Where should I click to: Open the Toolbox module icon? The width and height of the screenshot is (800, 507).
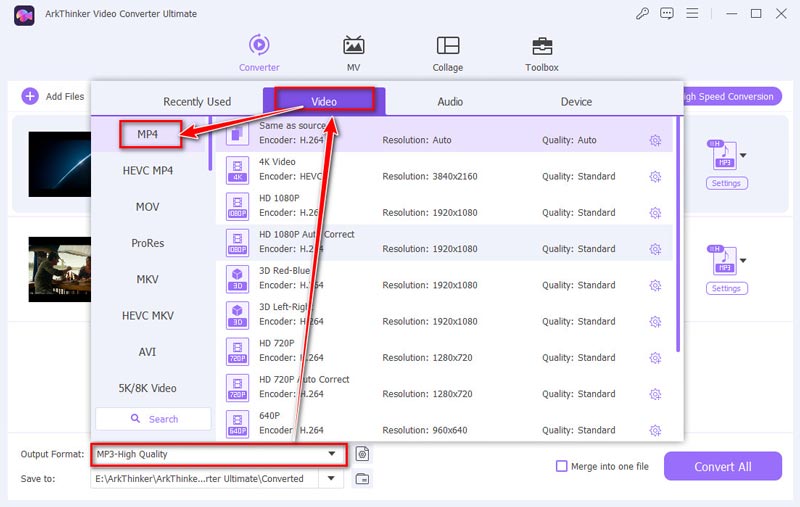[541, 47]
